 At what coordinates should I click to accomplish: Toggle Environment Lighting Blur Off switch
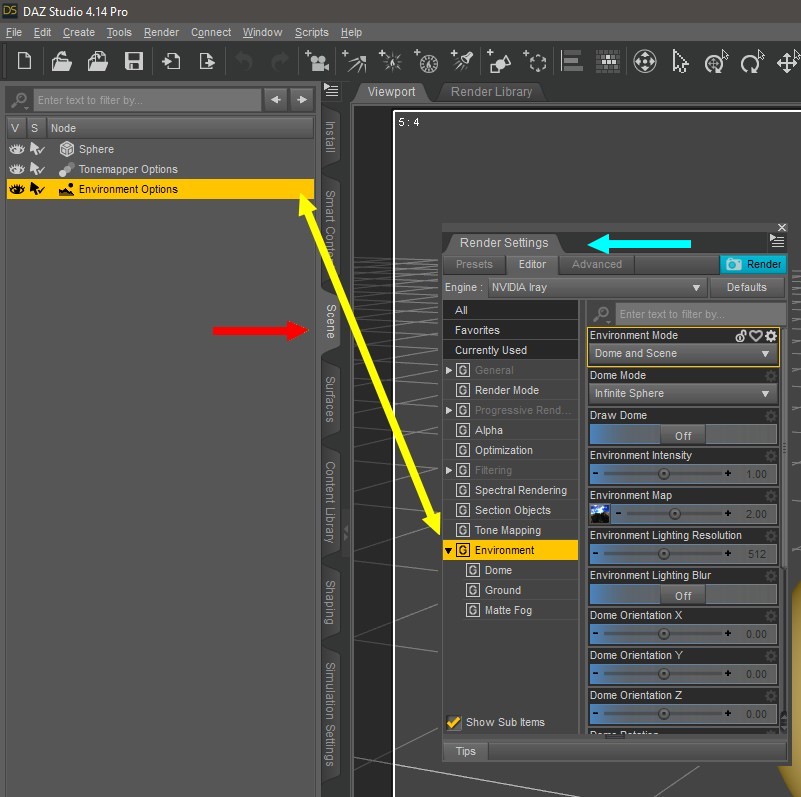683,595
